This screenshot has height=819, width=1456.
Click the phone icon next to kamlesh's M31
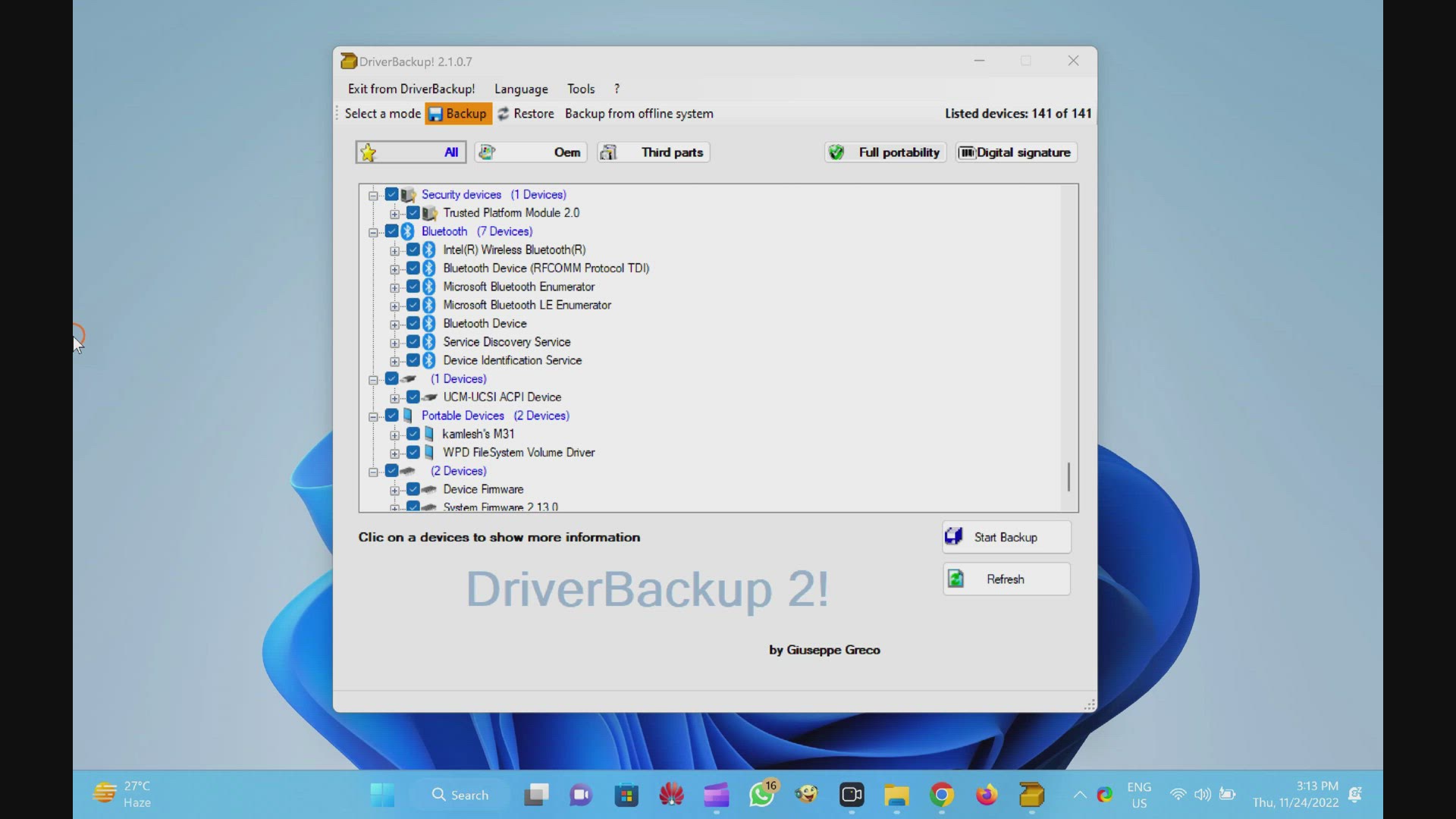click(429, 434)
